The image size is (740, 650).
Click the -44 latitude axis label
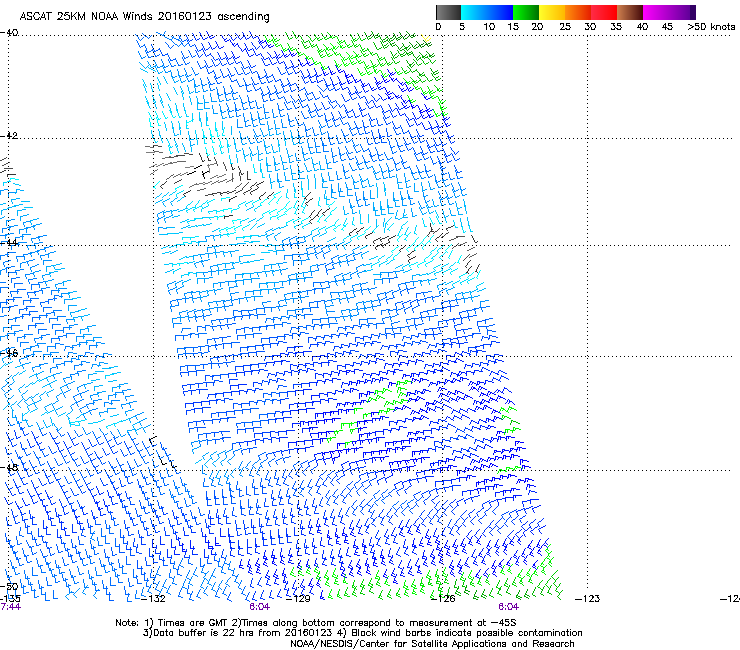(x=9, y=243)
